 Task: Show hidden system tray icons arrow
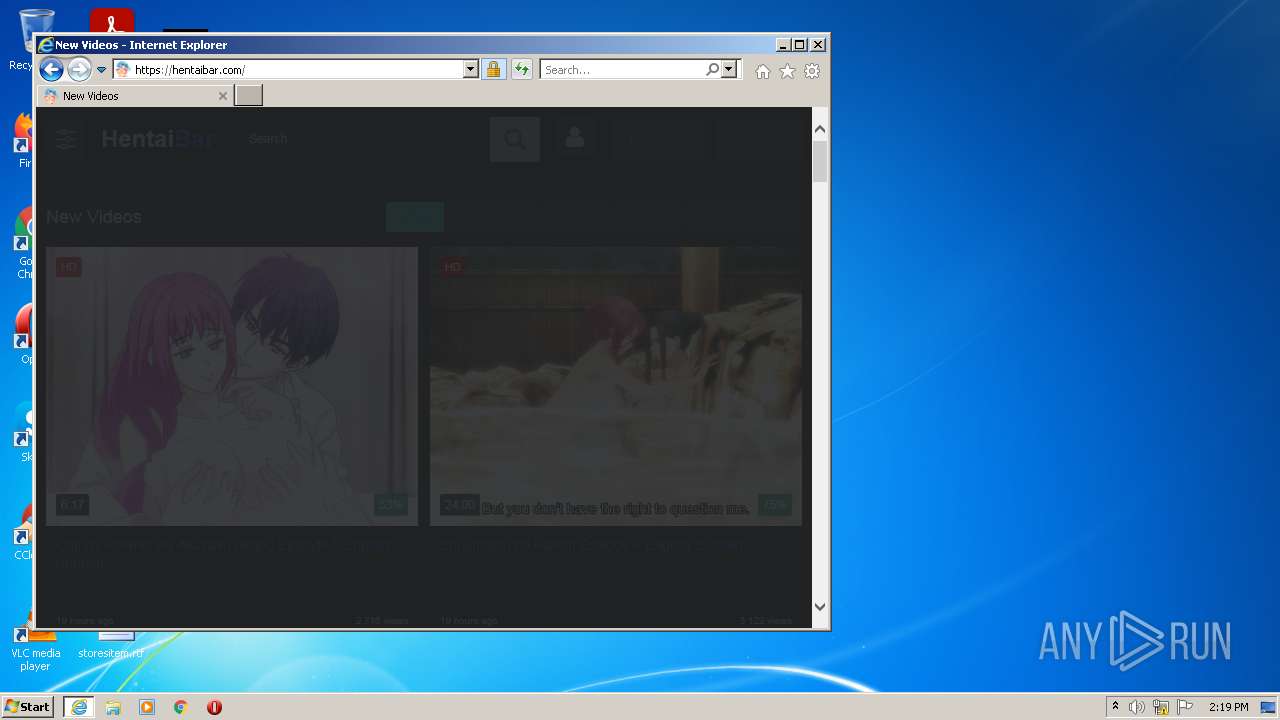(x=1115, y=707)
